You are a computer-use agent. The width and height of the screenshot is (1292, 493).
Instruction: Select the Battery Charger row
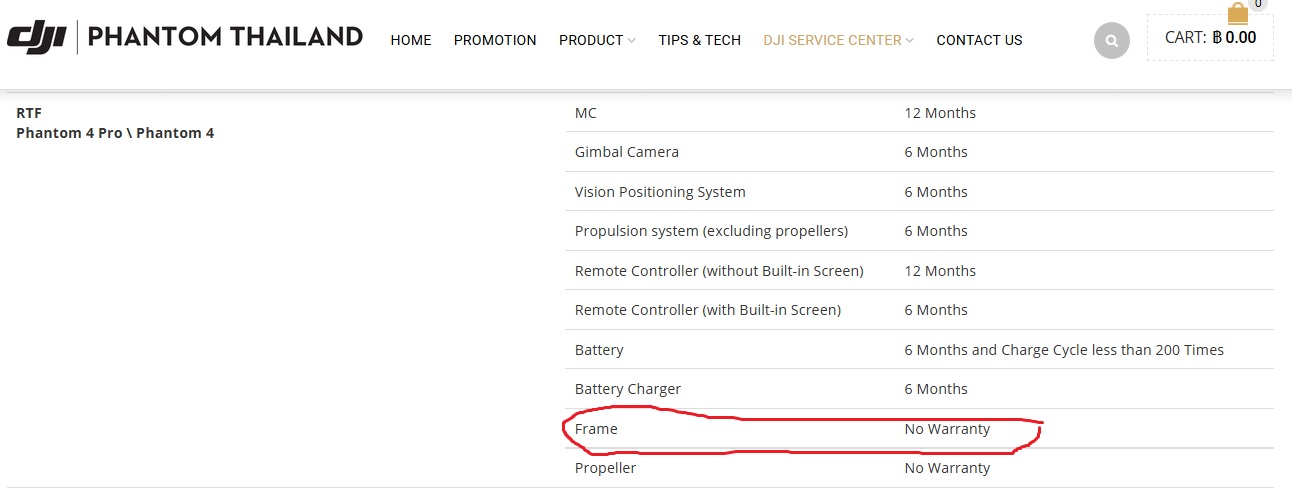pos(919,389)
